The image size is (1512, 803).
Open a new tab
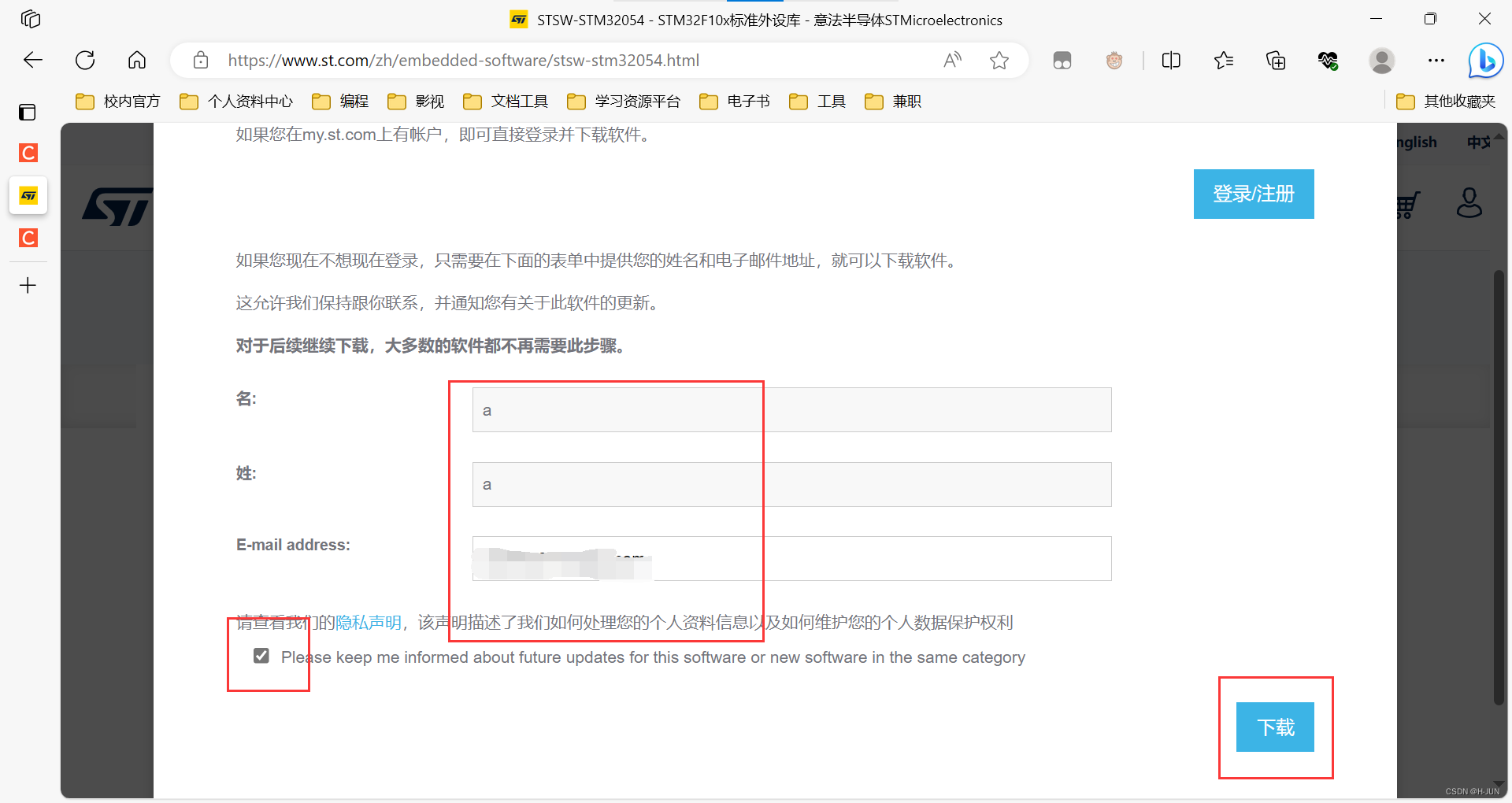pyautogui.click(x=28, y=285)
